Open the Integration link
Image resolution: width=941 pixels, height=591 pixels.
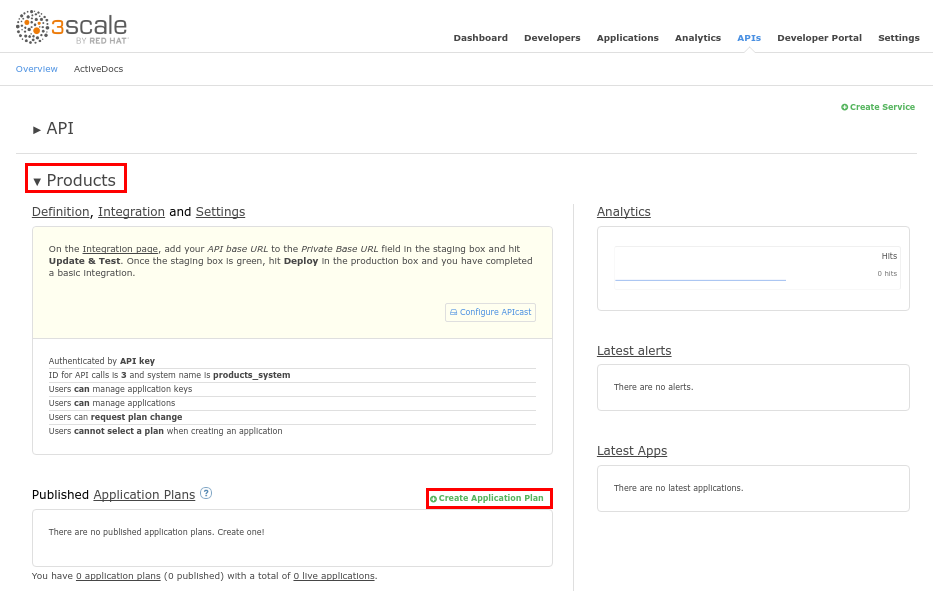pos(131,212)
